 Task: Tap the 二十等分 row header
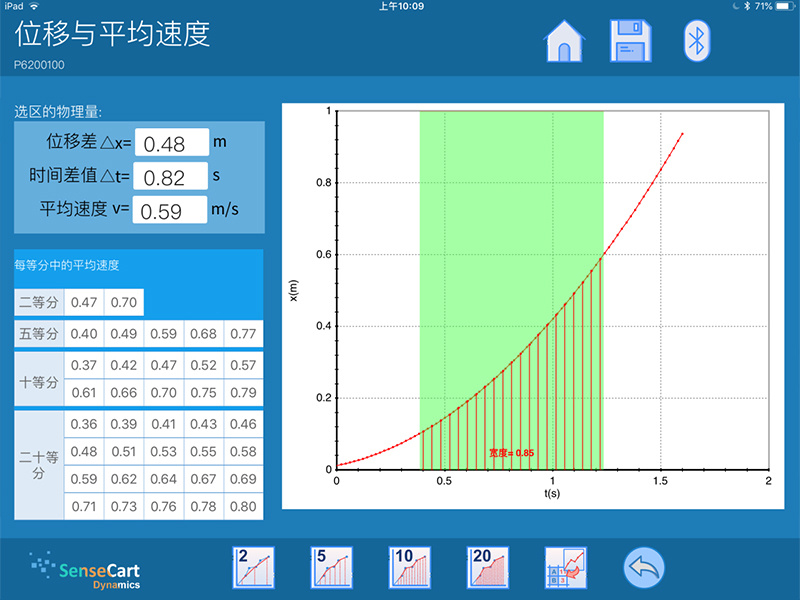[x=39, y=465]
